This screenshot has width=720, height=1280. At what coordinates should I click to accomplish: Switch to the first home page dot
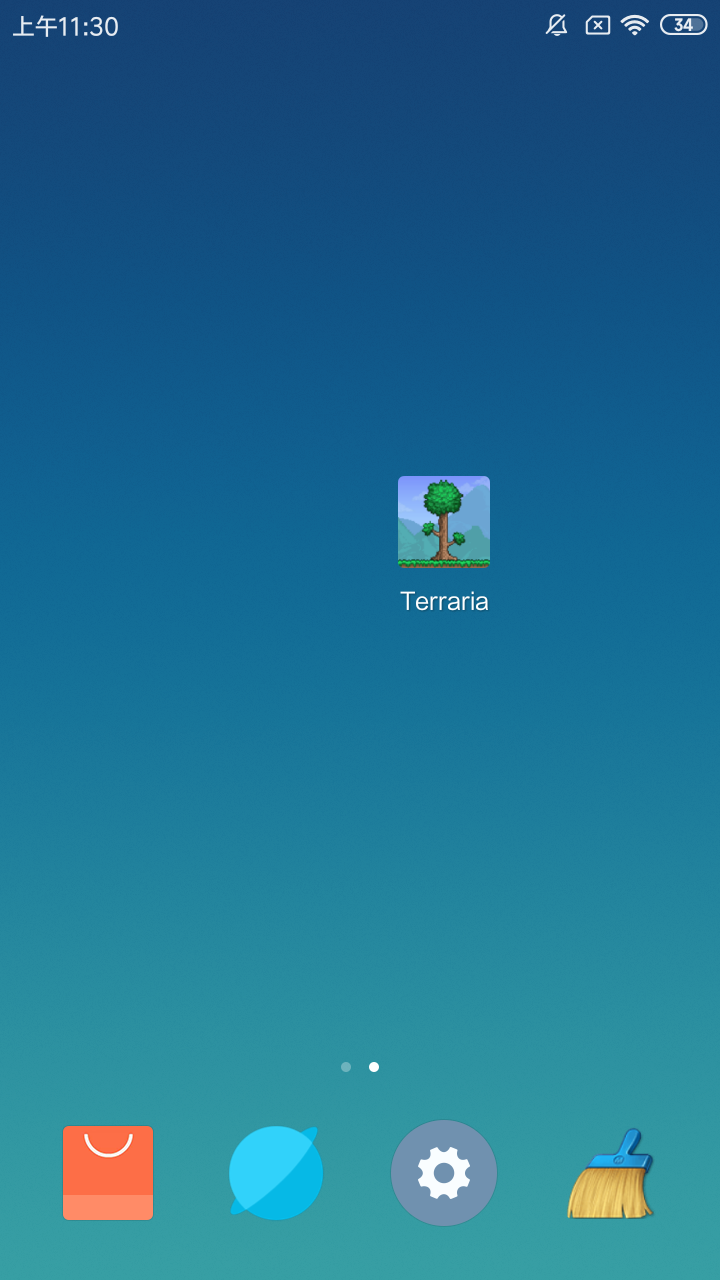(346, 1067)
